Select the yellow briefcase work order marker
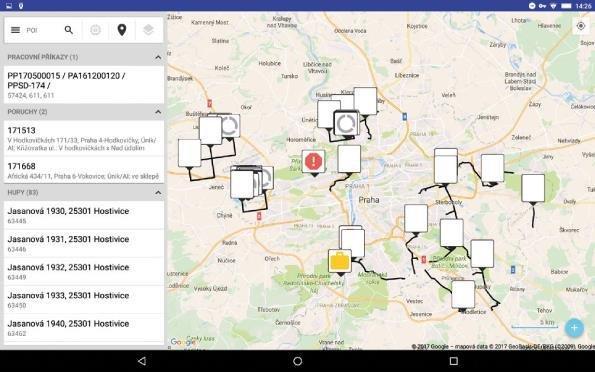The width and height of the screenshot is (595, 372). (x=340, y=261)
